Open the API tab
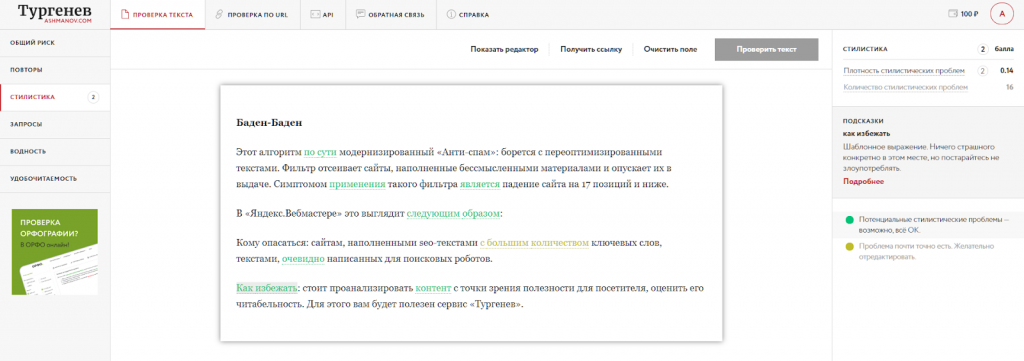Image resolution: width=1024 pixels, height=361 pixels. coord(322,14)
